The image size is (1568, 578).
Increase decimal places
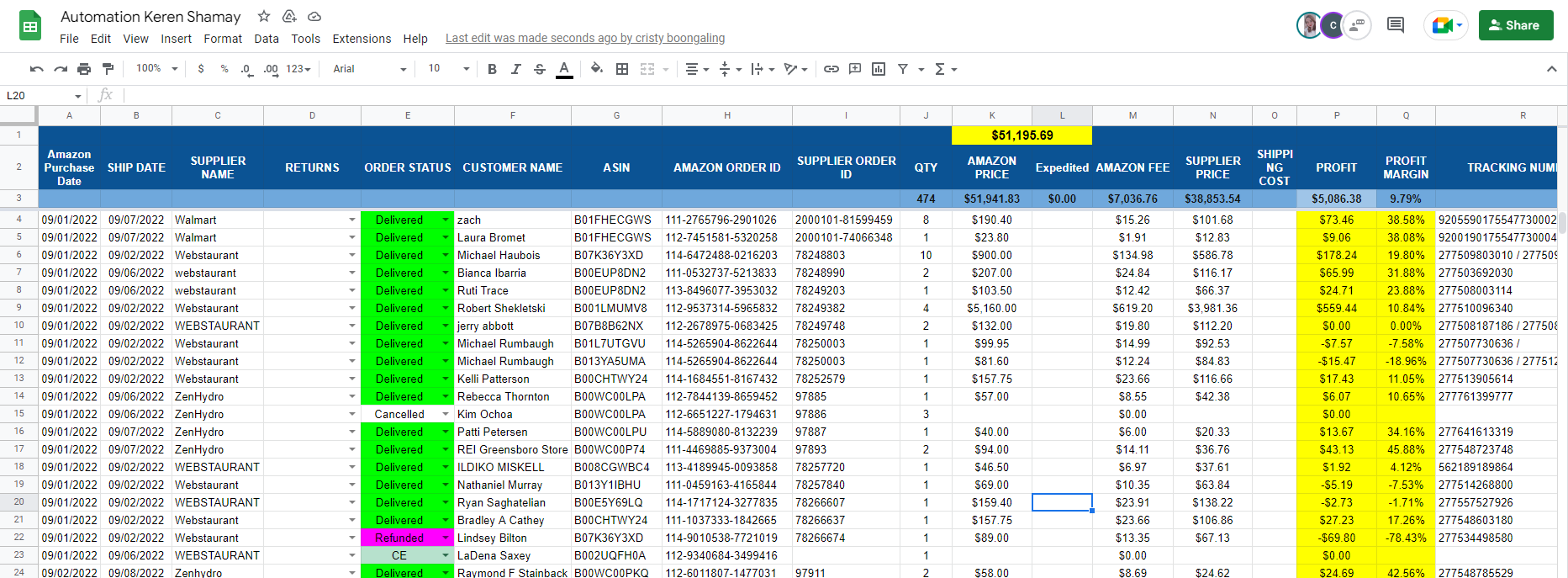[271, 69]
